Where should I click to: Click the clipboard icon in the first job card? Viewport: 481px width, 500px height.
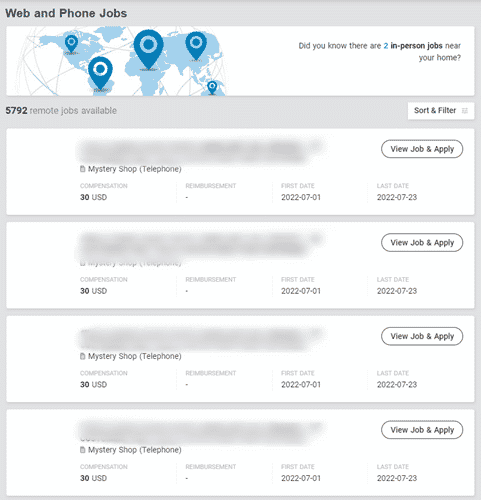(82, 169)
